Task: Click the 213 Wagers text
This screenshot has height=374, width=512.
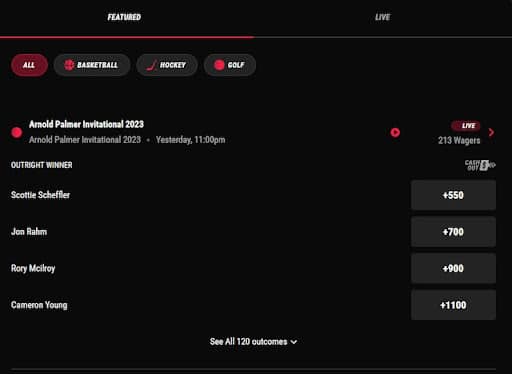Action: [x=459, y=140]
